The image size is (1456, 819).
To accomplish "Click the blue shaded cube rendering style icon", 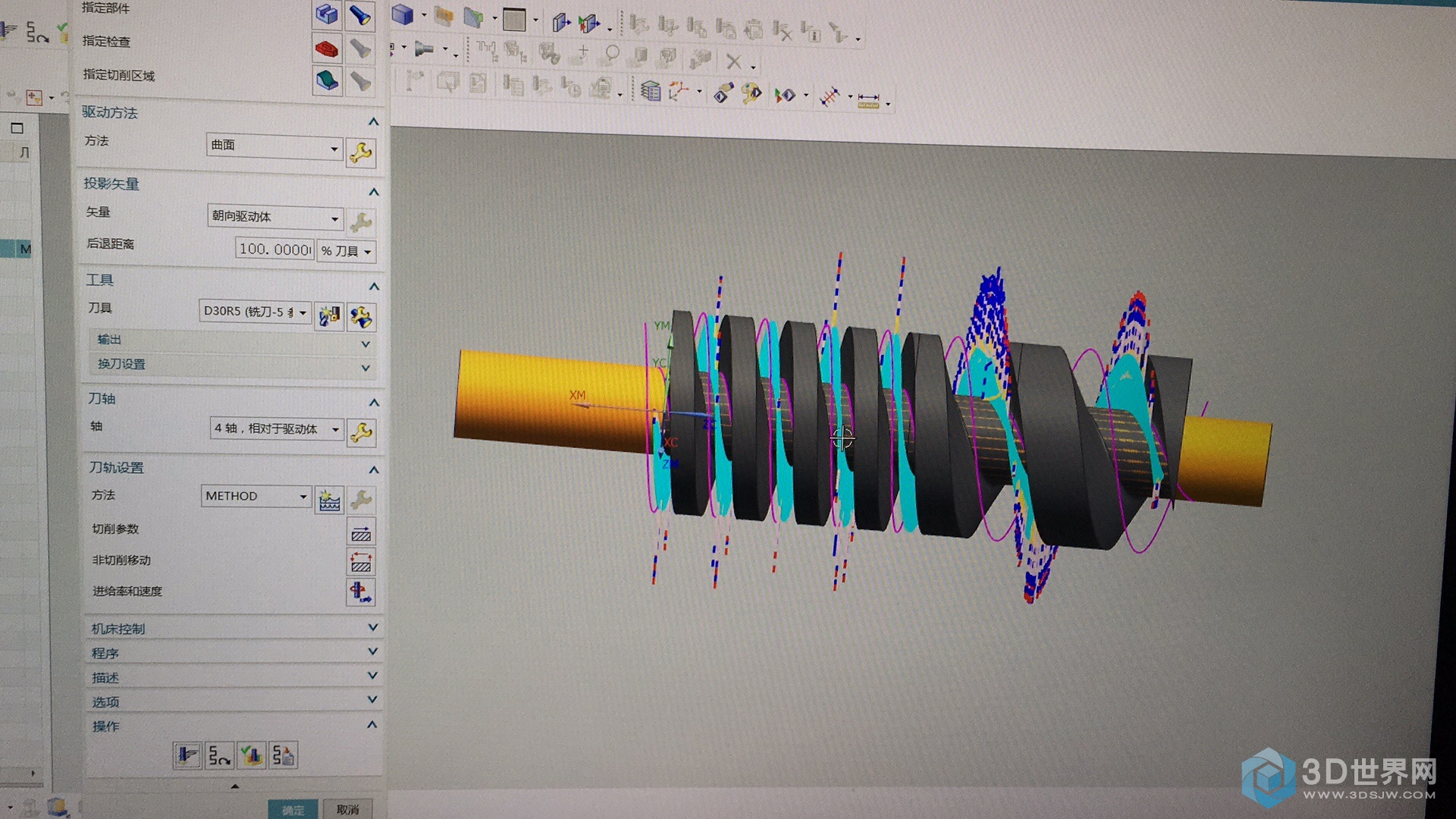I will coord(403,14).
